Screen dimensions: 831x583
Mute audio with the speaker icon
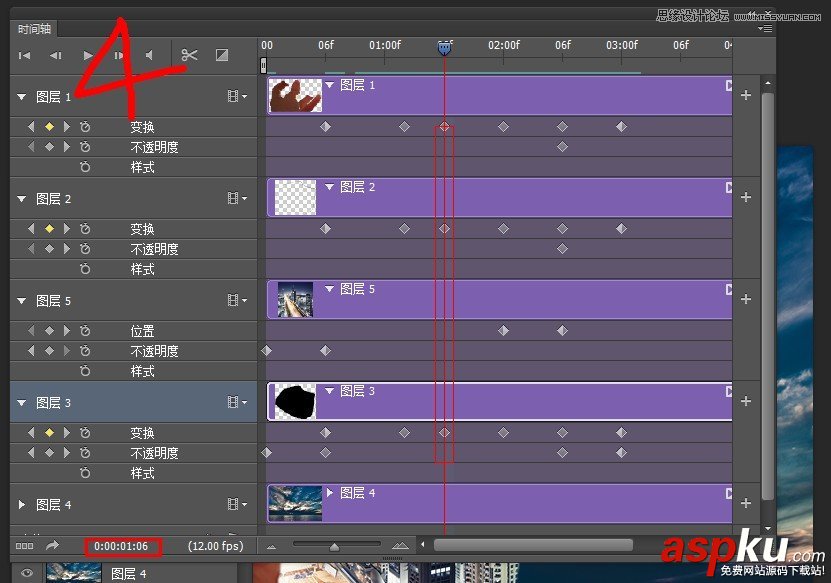pyautogui.click(x=151, y=55)
